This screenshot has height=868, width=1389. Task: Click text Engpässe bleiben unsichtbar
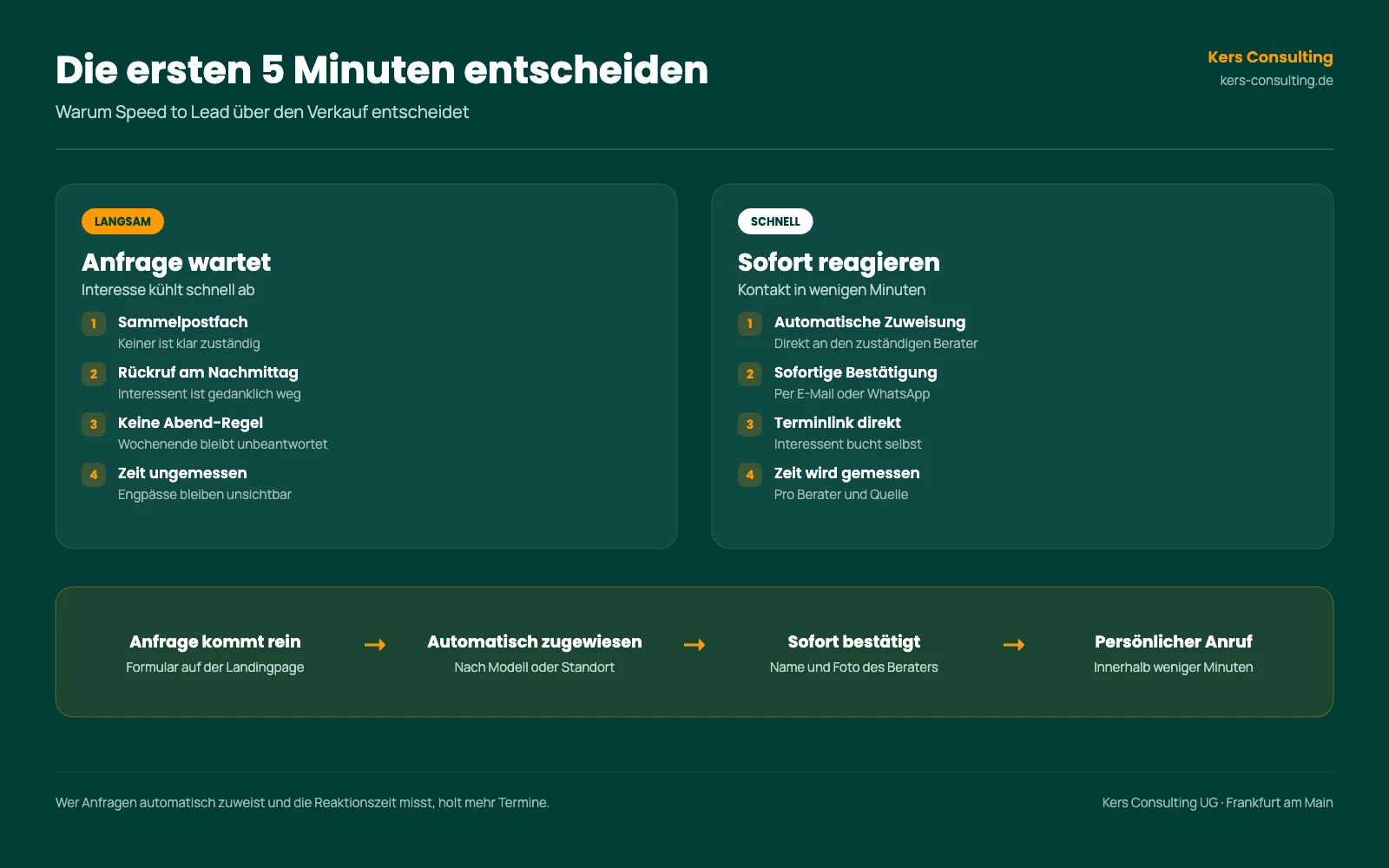tap(205, 495)
